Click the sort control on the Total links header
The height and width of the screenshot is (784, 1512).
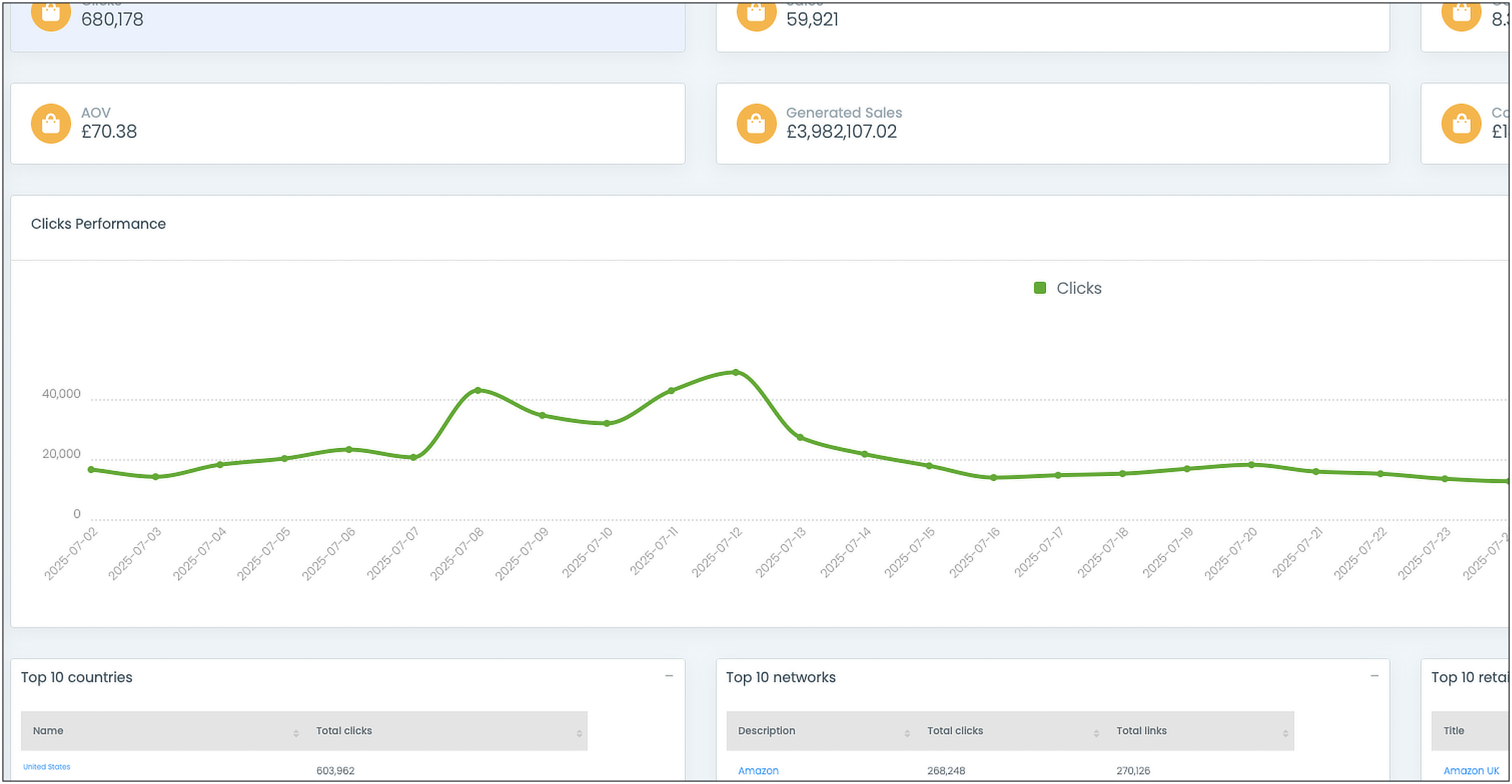click(x=1286, y=732)
